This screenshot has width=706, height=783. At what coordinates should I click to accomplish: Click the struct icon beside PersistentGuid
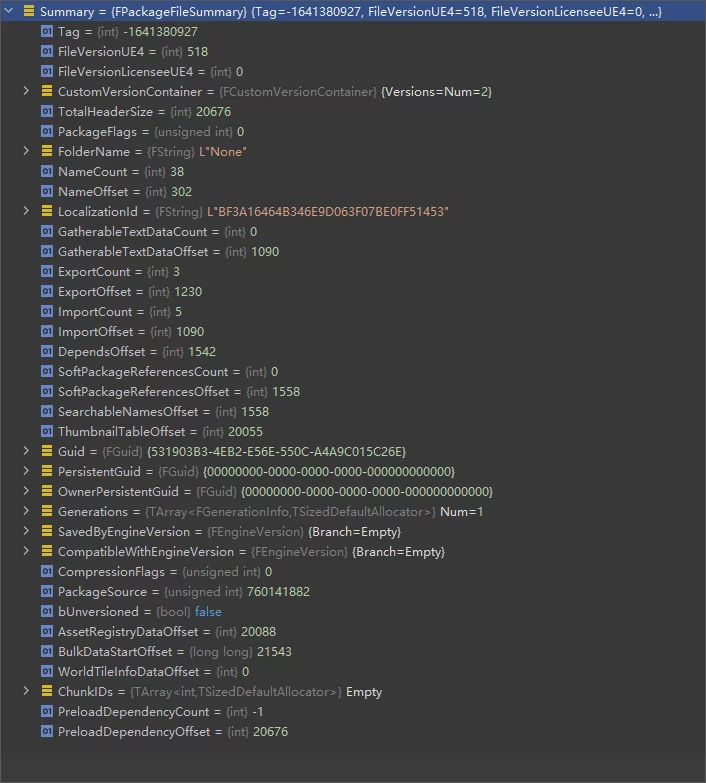click(x=47, y=472)
